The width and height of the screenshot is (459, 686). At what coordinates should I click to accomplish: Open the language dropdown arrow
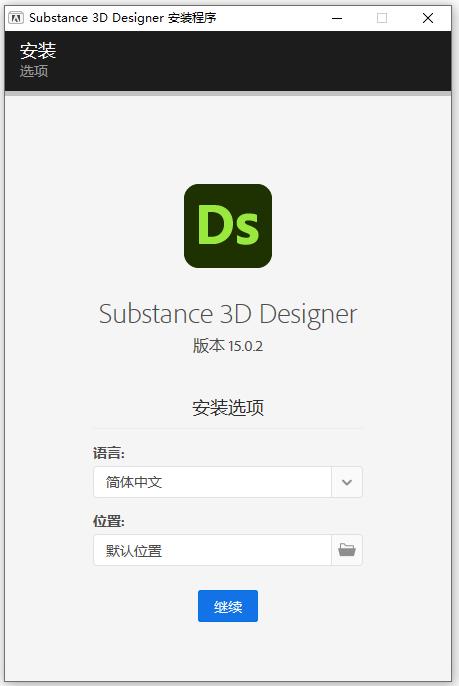(x=347, y=482)
